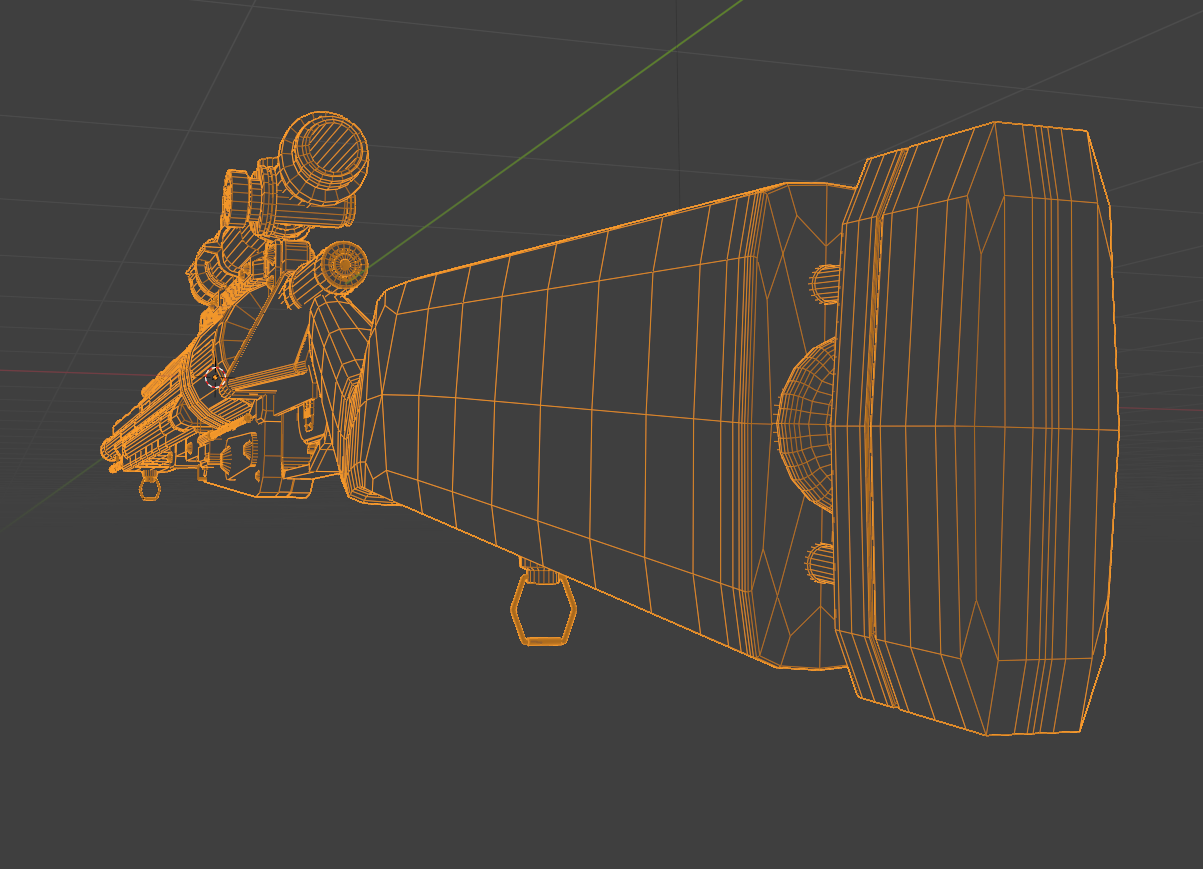Click the middle of the rifle stock body
Image resolution: width=1203 pixels, height=869 pixels.
pyautogui.click(x=560, y=420)
